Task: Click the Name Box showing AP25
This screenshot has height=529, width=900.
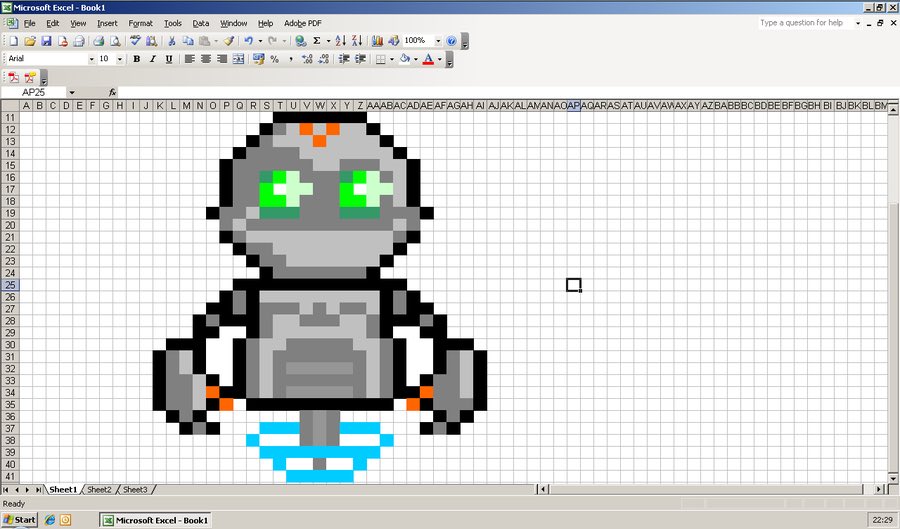Action: [x=33, y=92]
